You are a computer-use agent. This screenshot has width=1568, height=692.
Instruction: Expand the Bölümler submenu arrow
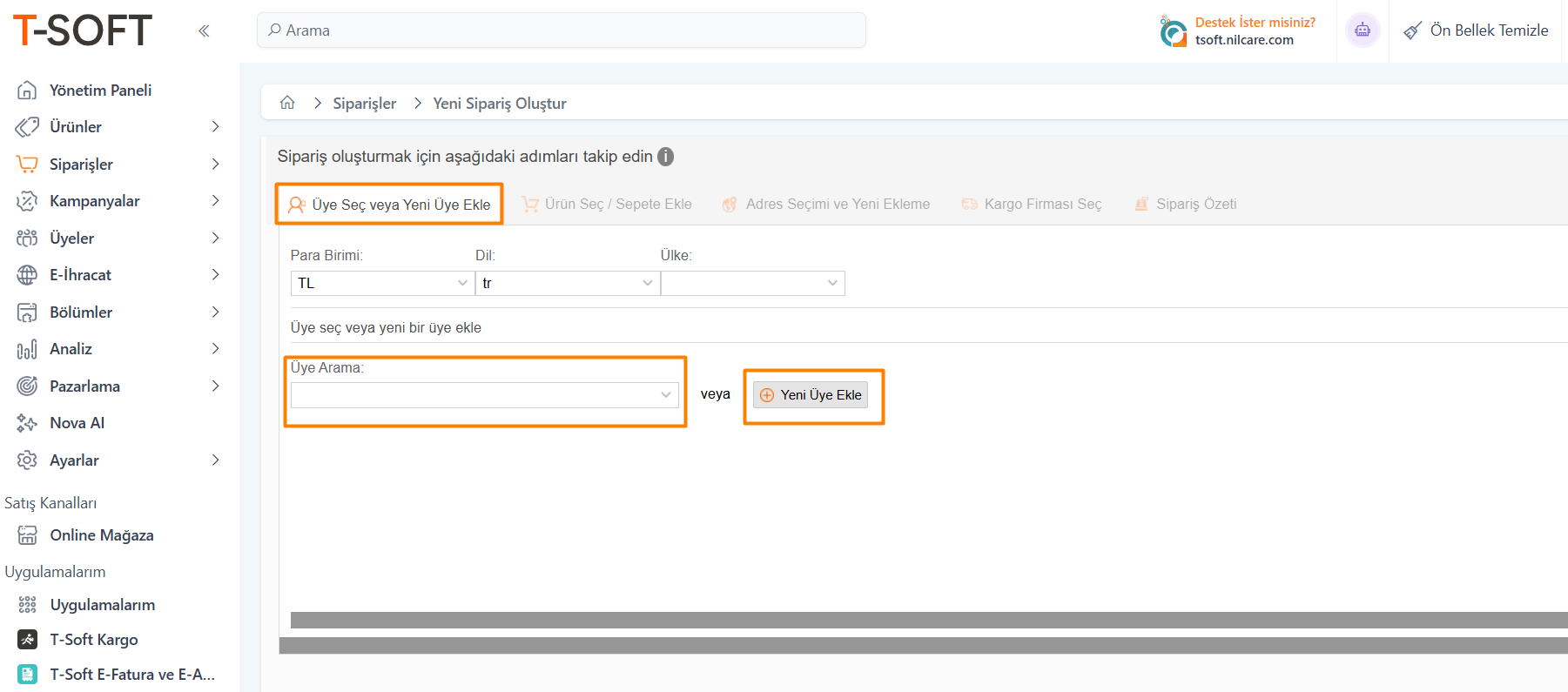point(215,312)
